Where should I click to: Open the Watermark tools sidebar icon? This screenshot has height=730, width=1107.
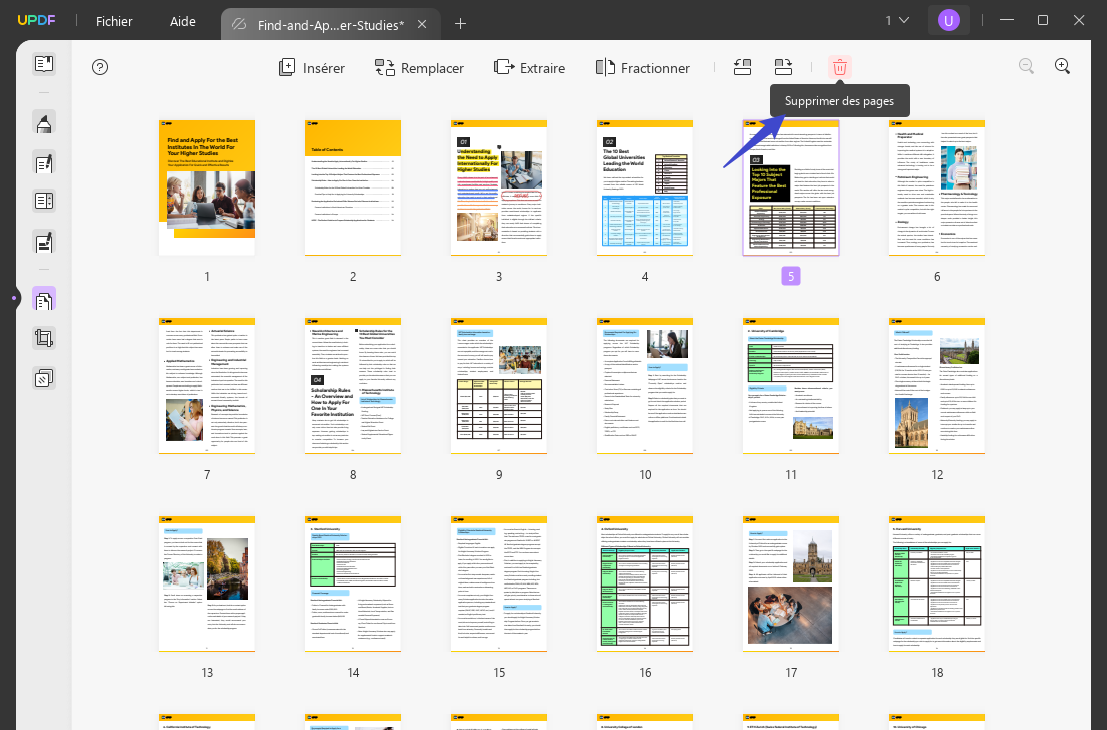click(44, 378)
